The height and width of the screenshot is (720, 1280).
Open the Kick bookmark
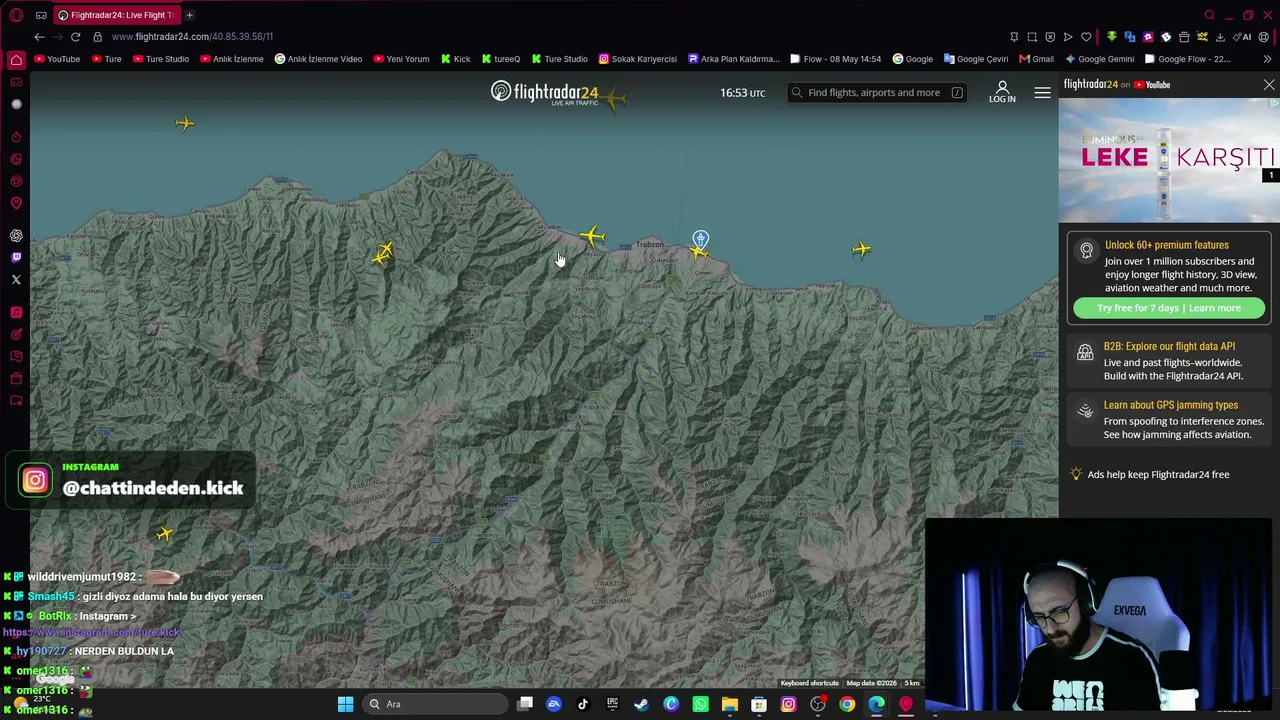[455, 59]
